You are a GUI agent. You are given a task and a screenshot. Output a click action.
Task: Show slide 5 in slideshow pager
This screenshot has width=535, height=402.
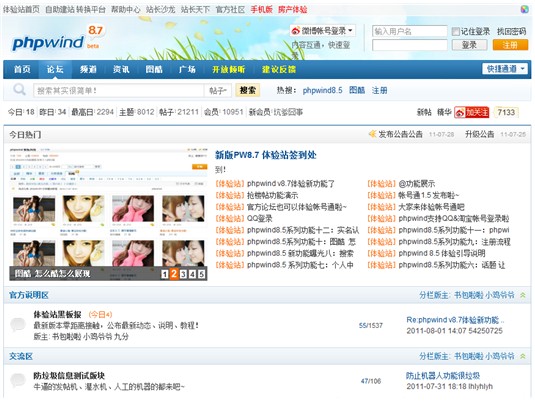tap(202, 274)
